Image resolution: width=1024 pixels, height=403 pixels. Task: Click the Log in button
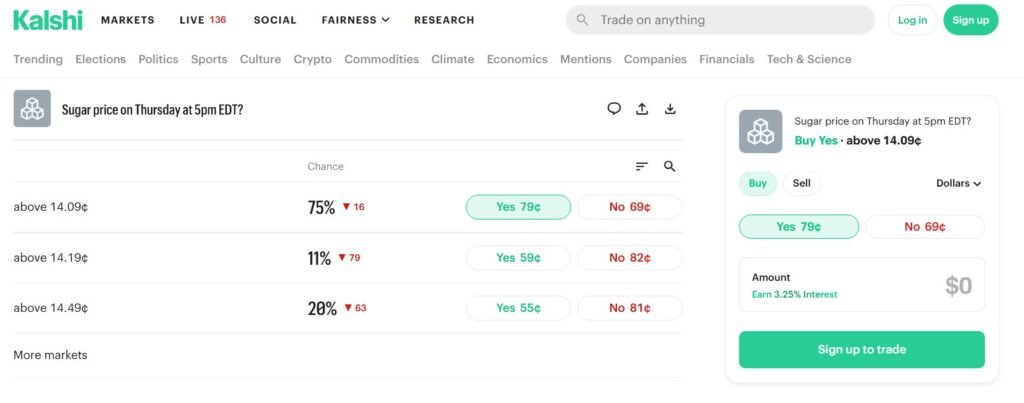(912, 20)
